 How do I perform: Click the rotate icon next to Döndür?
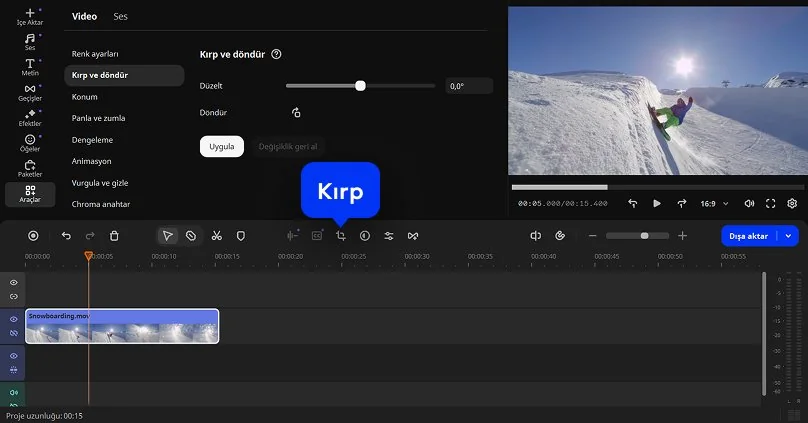[296, 113]
